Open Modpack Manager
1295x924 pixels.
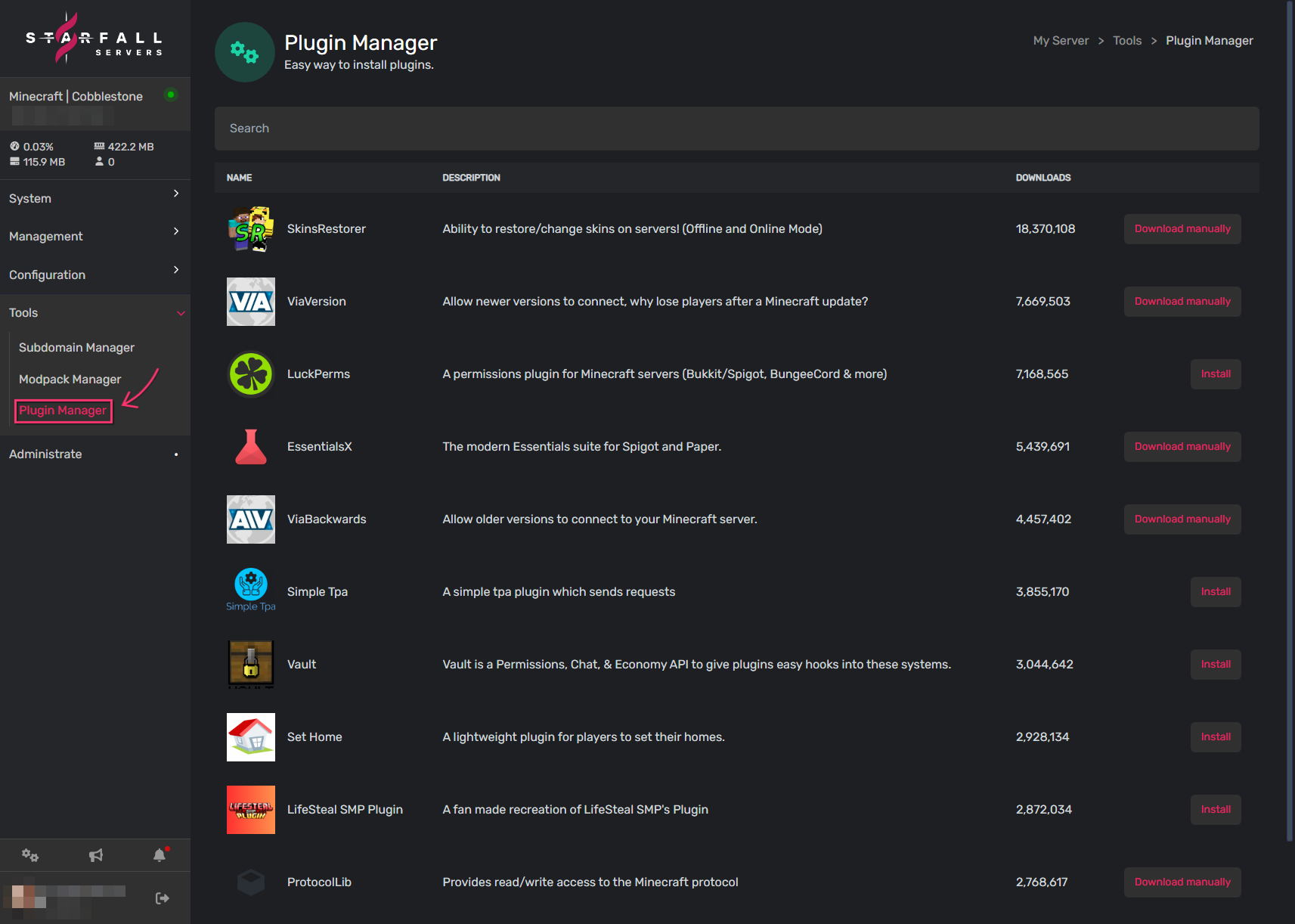pyautogui.click(x=70, y=379)
